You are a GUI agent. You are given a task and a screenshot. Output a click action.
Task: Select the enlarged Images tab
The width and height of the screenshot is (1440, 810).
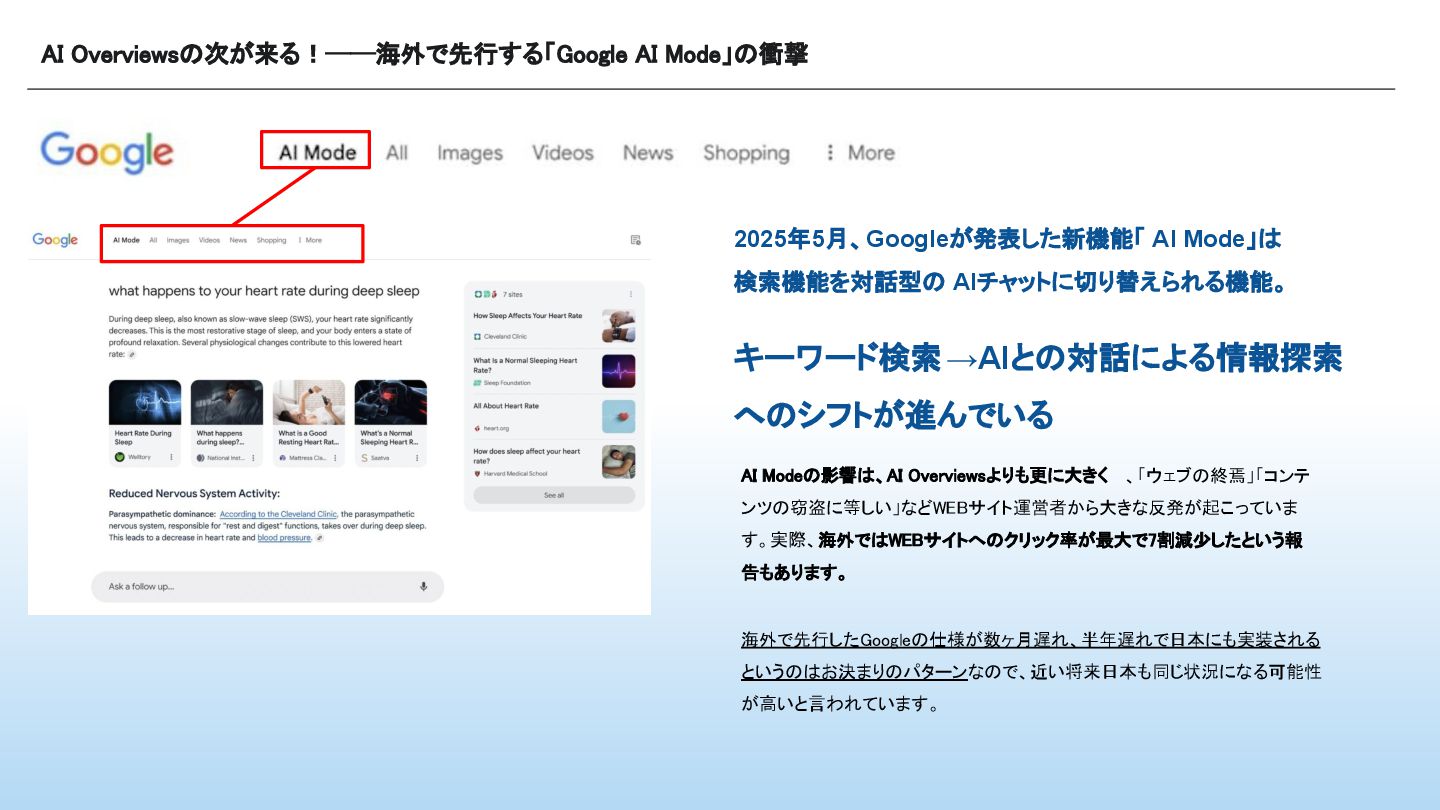click(x=470, y=153)
